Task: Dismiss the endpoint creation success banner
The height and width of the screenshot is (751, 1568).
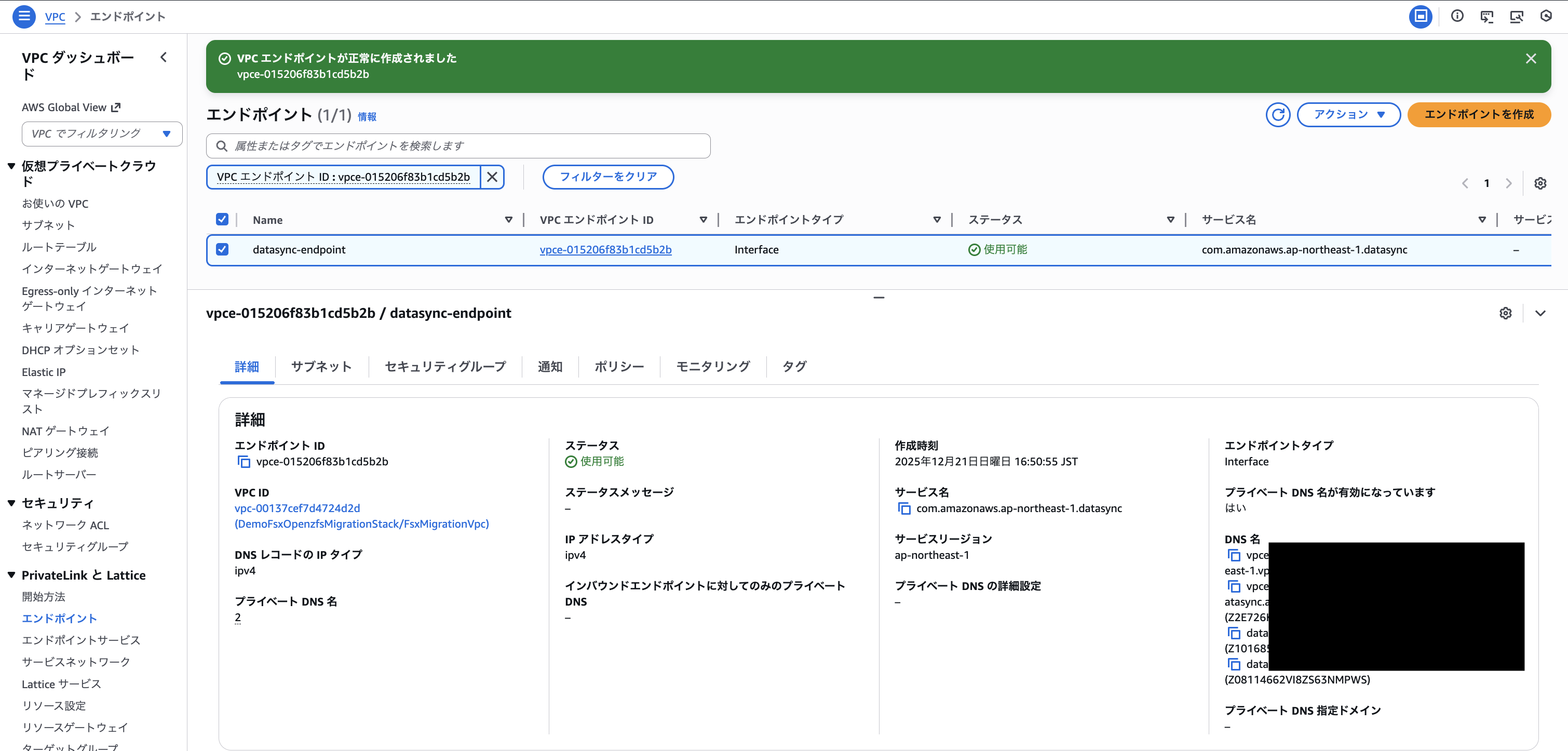Action: (1532, 59)
